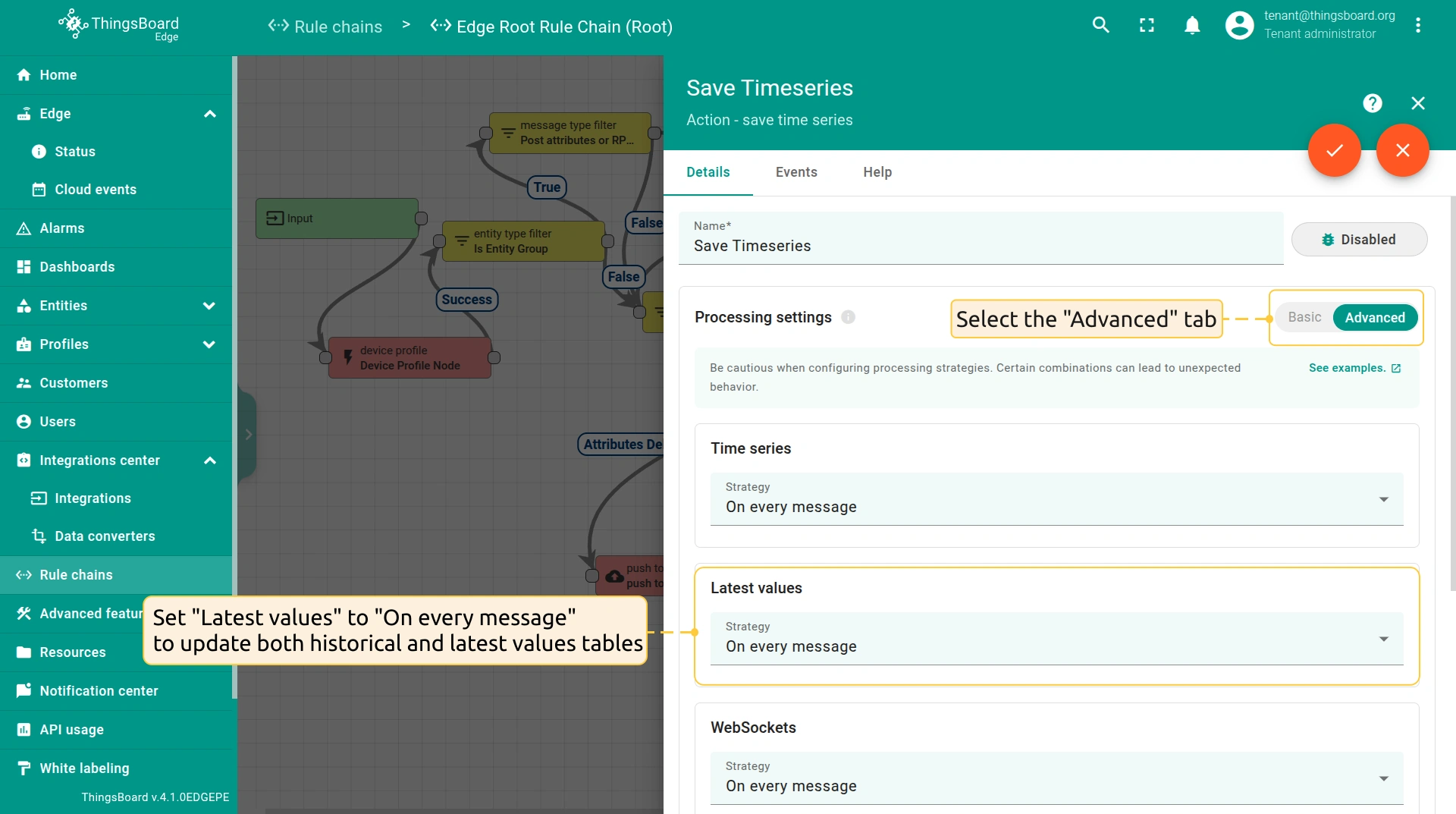Select the Advanced processing settings option

point(1374,317)
